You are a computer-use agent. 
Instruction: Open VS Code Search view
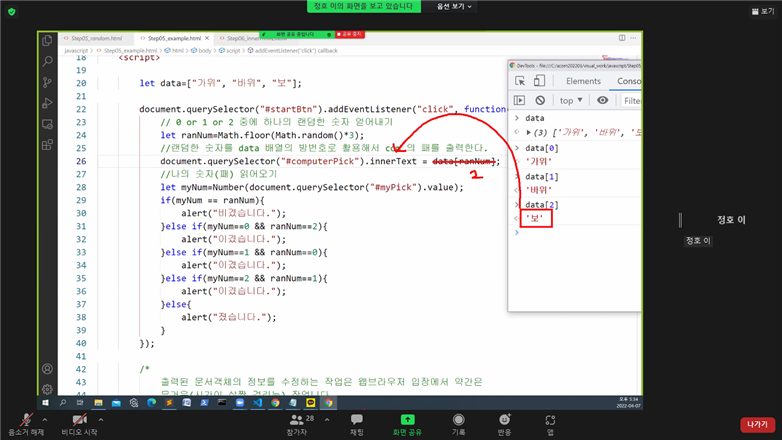47,61
